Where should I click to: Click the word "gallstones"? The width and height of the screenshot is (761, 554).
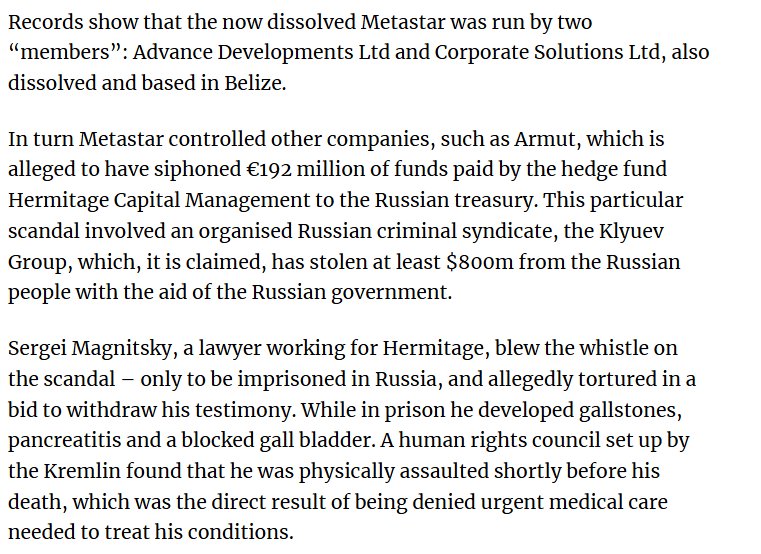628,410
